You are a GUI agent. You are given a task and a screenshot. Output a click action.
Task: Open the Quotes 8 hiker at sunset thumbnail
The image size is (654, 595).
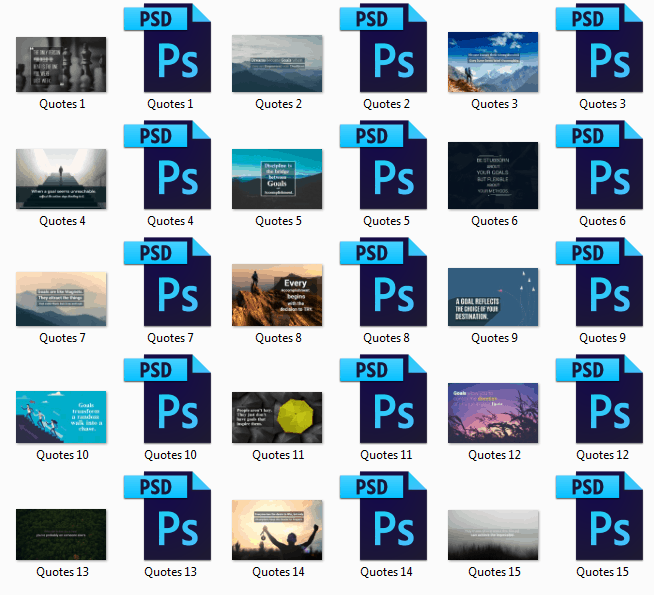tap(277, 295)
